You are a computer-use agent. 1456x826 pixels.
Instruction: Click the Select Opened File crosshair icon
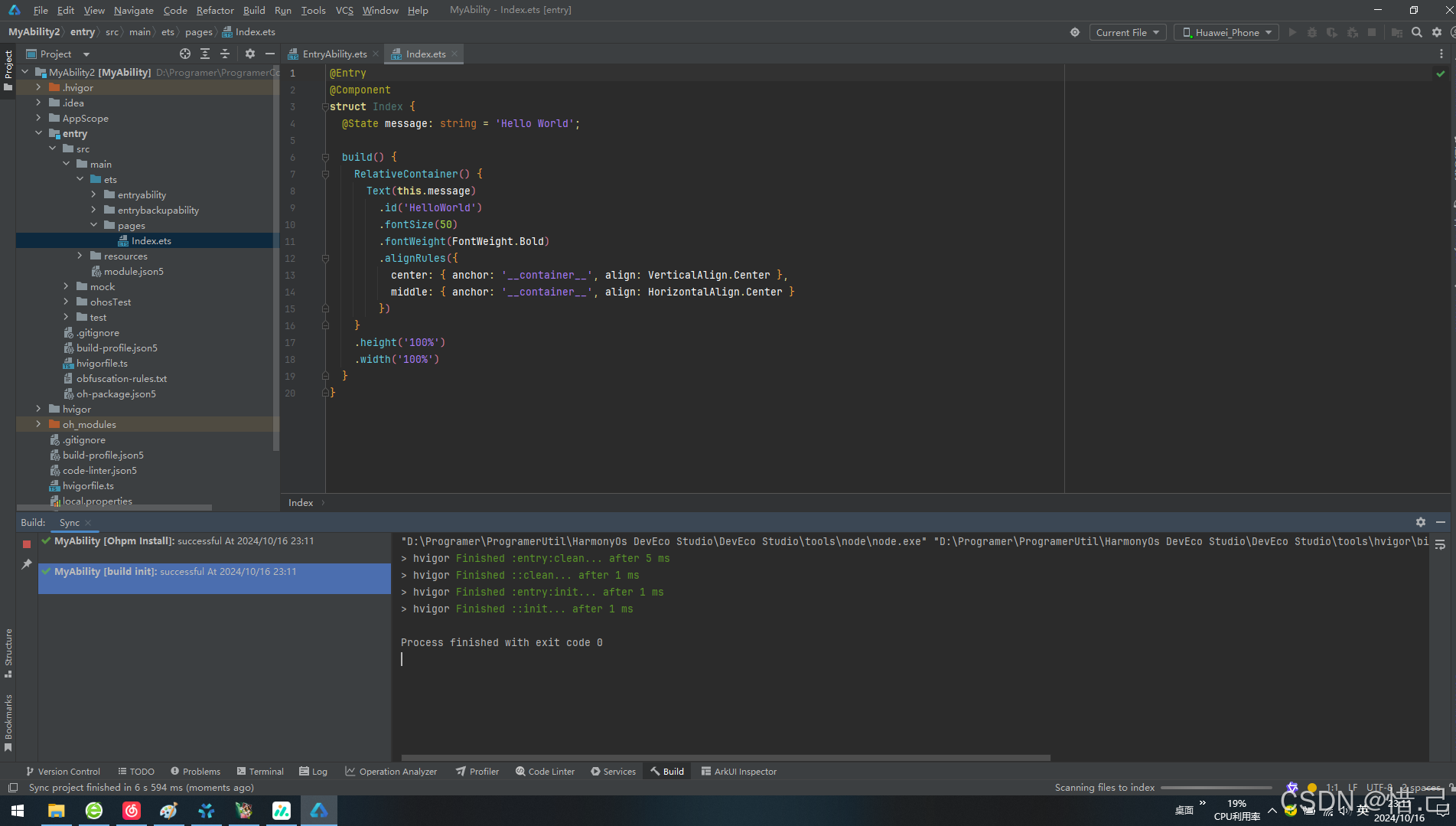(x=185, y=54)
